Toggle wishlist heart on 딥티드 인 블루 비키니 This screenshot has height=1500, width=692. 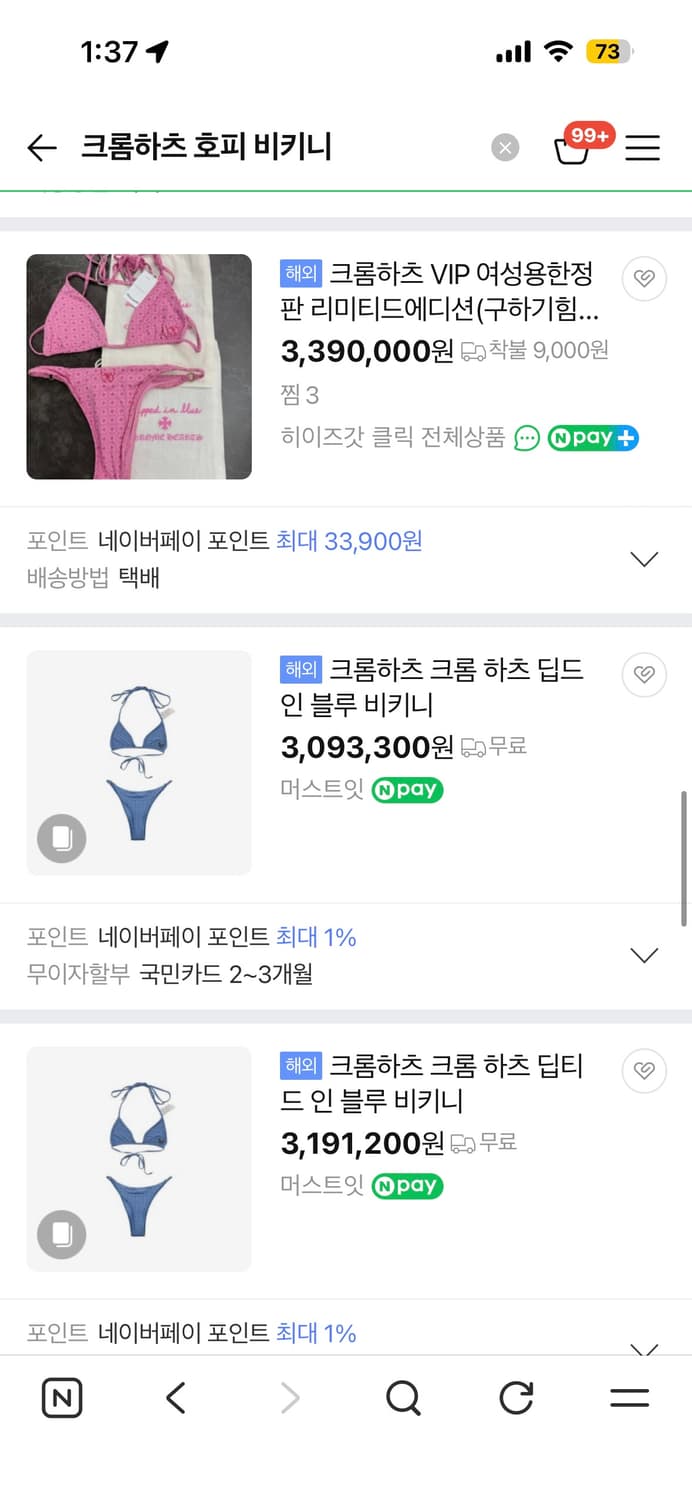(644, 1070)
